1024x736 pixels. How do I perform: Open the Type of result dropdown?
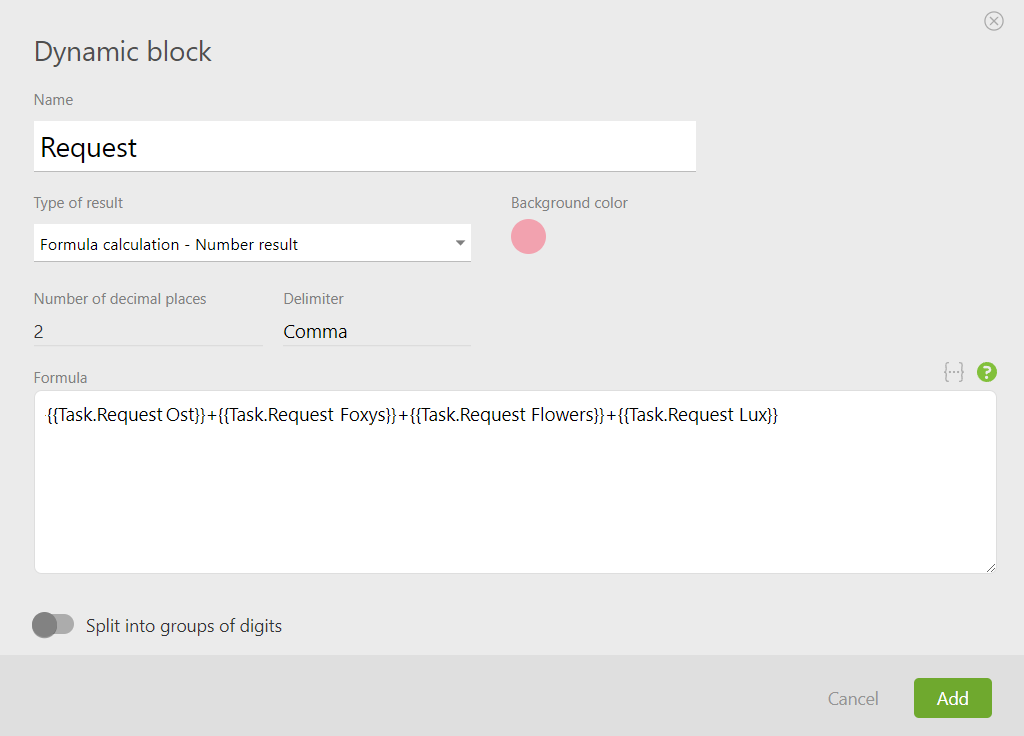tap(252, 244)
